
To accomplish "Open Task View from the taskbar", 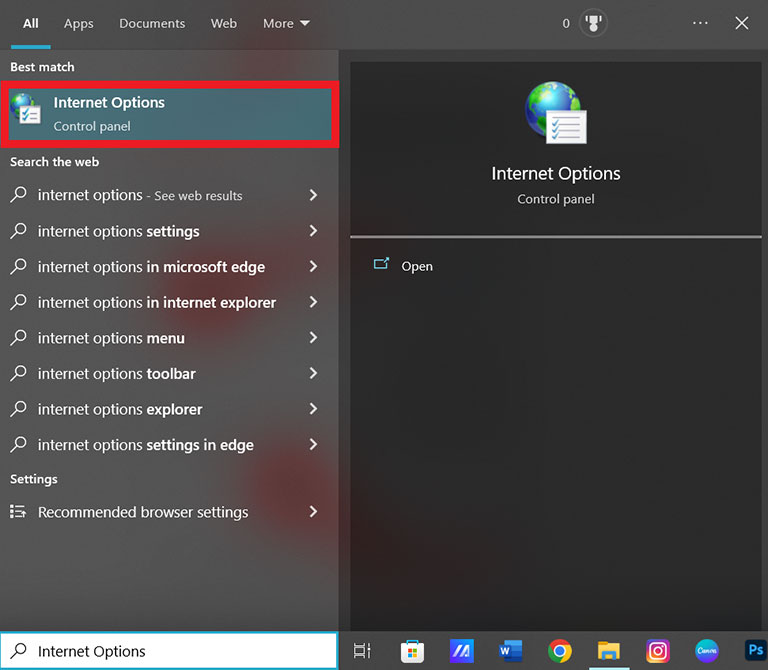I will tap(362, 650).
